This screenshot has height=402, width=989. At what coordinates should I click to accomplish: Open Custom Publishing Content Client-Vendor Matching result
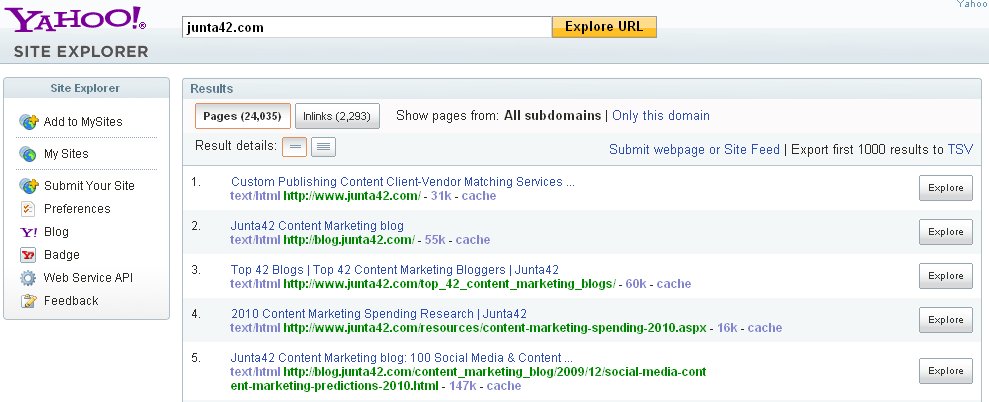[402, 182]
